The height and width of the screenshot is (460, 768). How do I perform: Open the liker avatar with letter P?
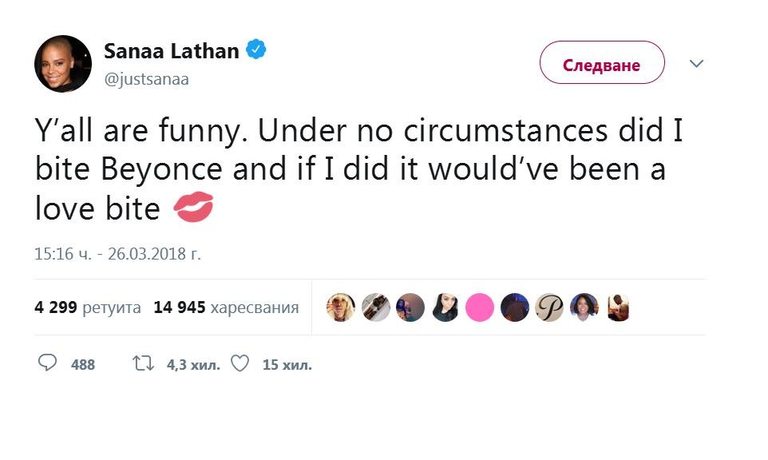(x=550, y=307)
